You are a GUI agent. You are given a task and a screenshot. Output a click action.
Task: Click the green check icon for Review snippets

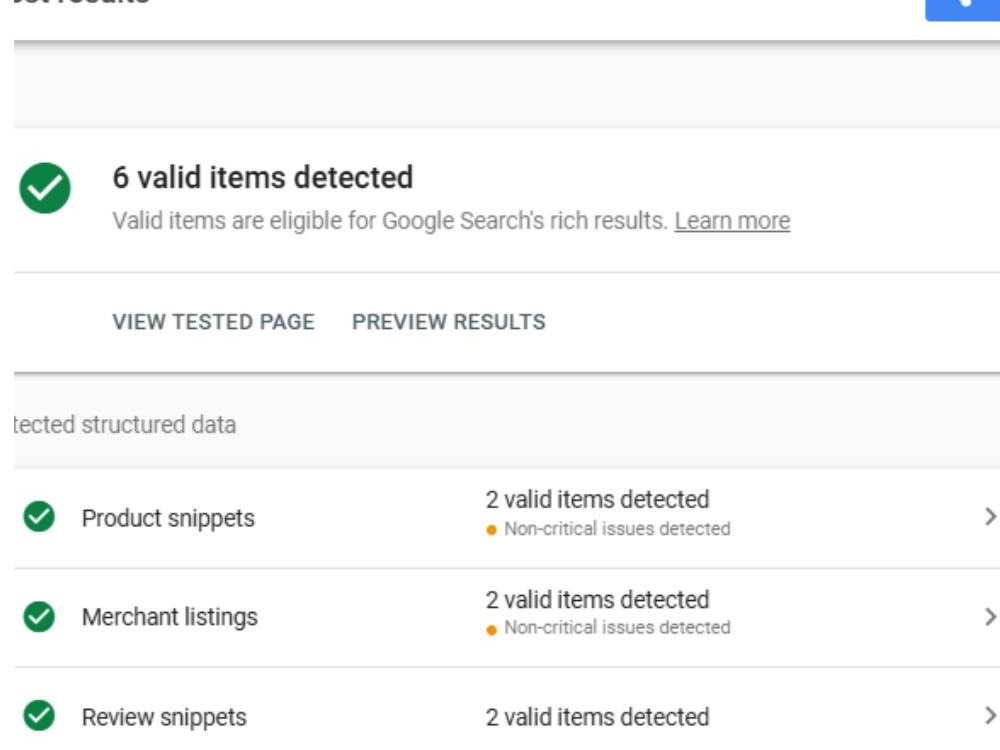pyautogui.click(x=39, y=716)
